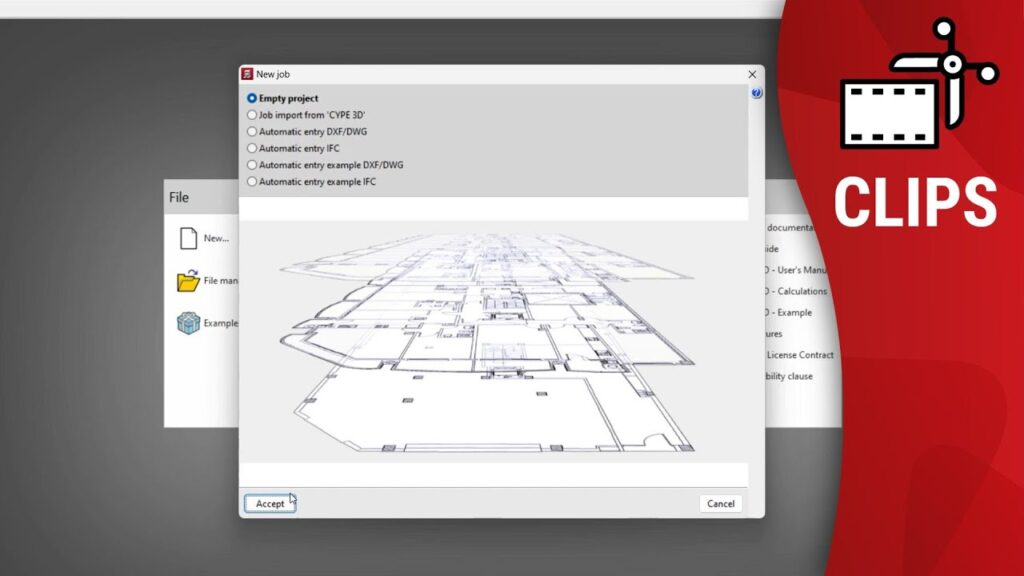Screen dimensions: 1024x576
Task: Click the blue help question mark icon
Action: [x=756, y=93]
